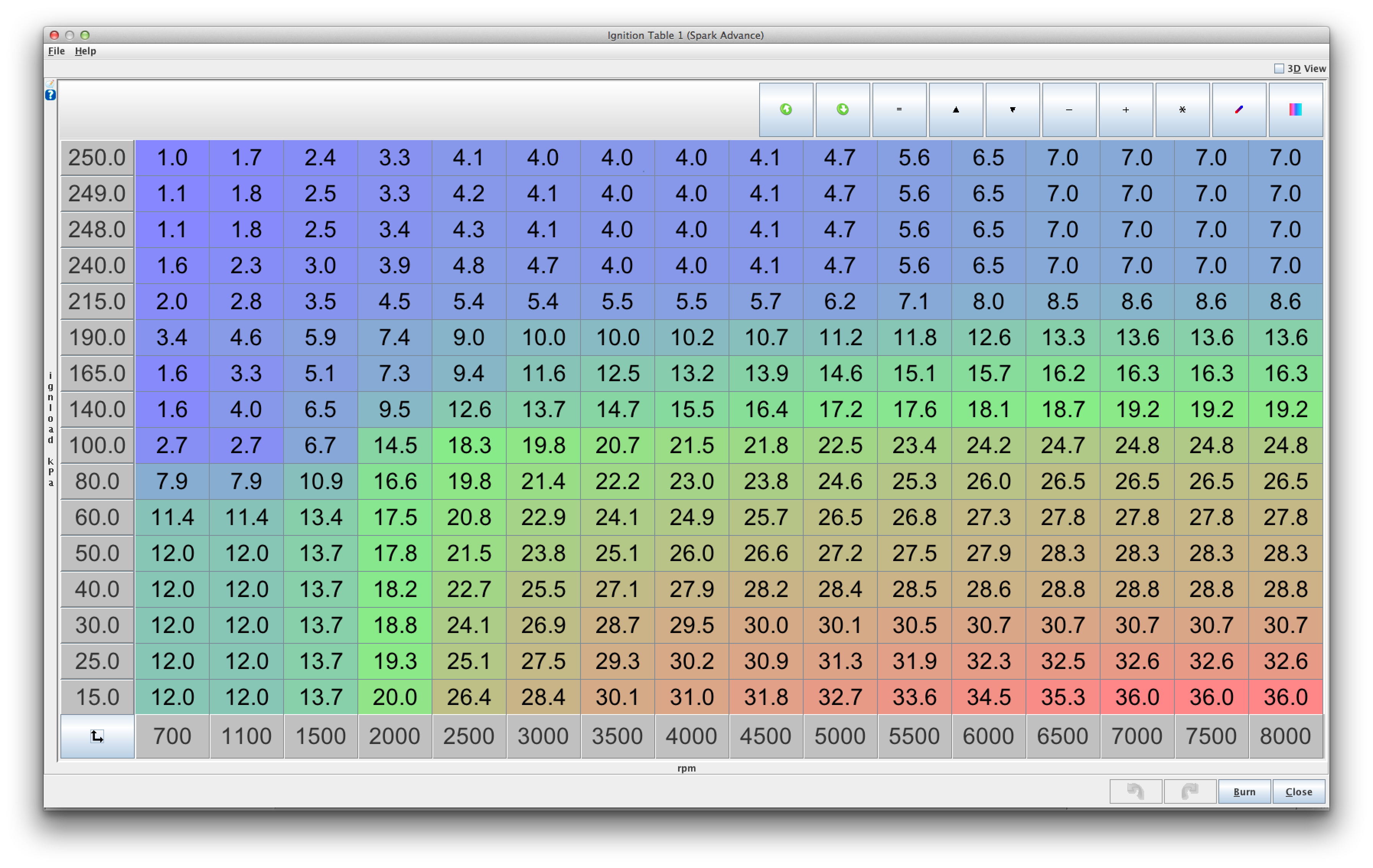Click the black down-triangle decrement button
1373x868 pixels.
(1012, 109)
